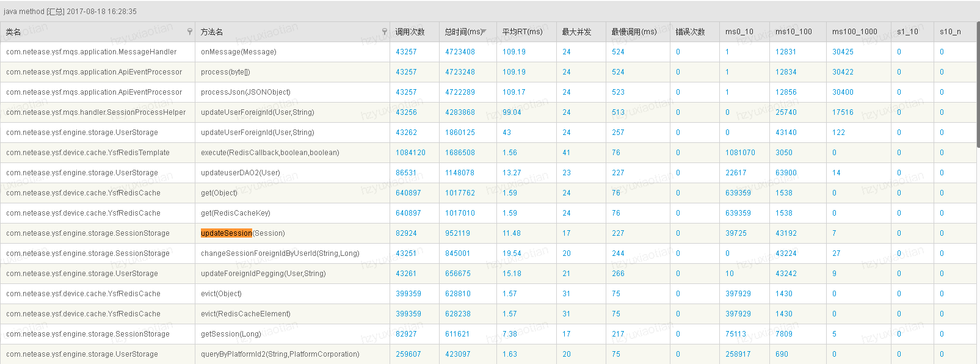Click slowest call value 513
The width and height of the screenshot is (980, 364).
(x=618, y=112)
